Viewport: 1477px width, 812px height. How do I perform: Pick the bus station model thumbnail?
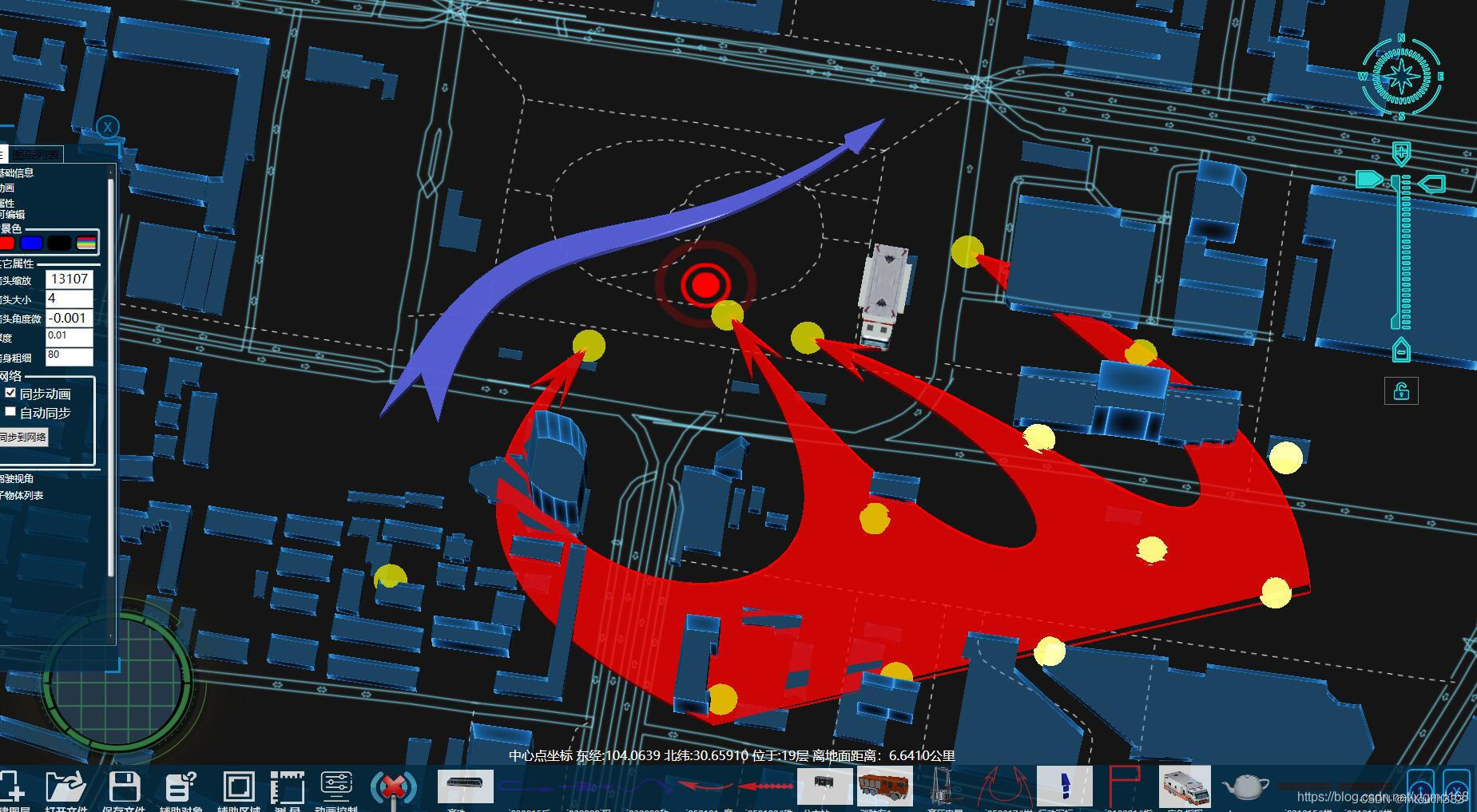coord(824,786)
